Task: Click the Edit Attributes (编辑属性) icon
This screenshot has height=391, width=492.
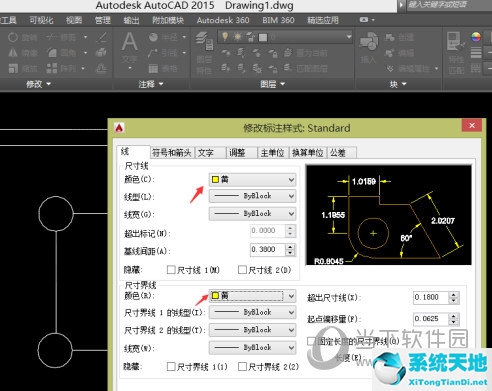Action: [390, 68]
